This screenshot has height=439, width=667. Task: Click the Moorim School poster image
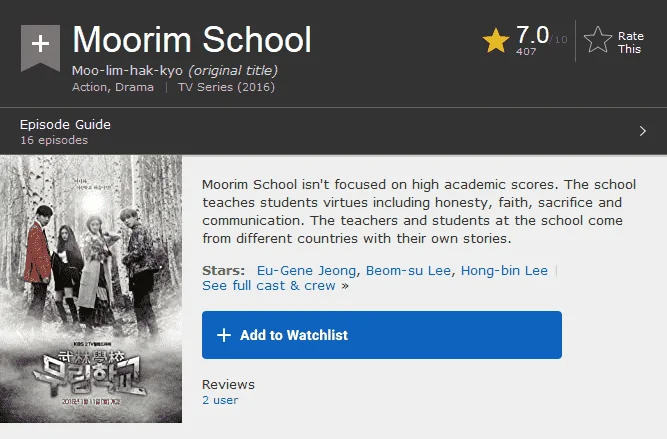pyautogui.click(x=91, y=289)
